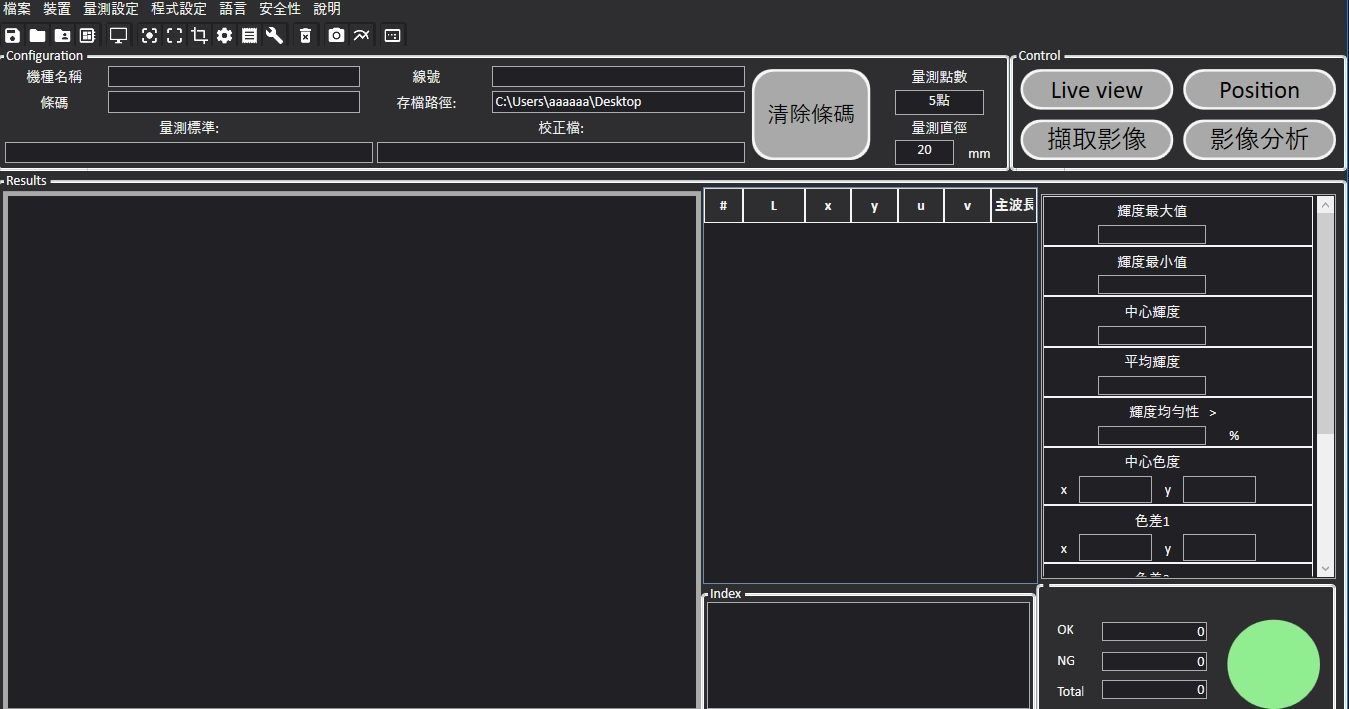Click the results panel scroll down arrow

tap(1326, 568)
